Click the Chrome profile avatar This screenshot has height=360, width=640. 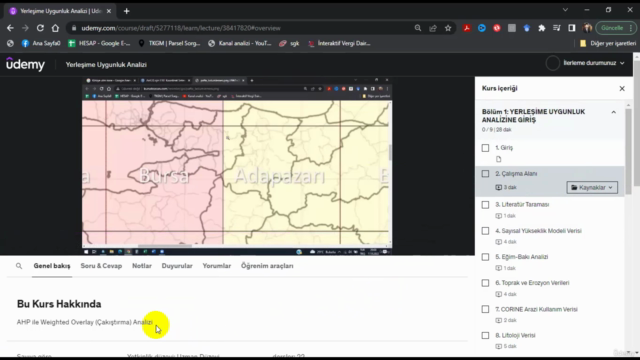tap(587, 28)
